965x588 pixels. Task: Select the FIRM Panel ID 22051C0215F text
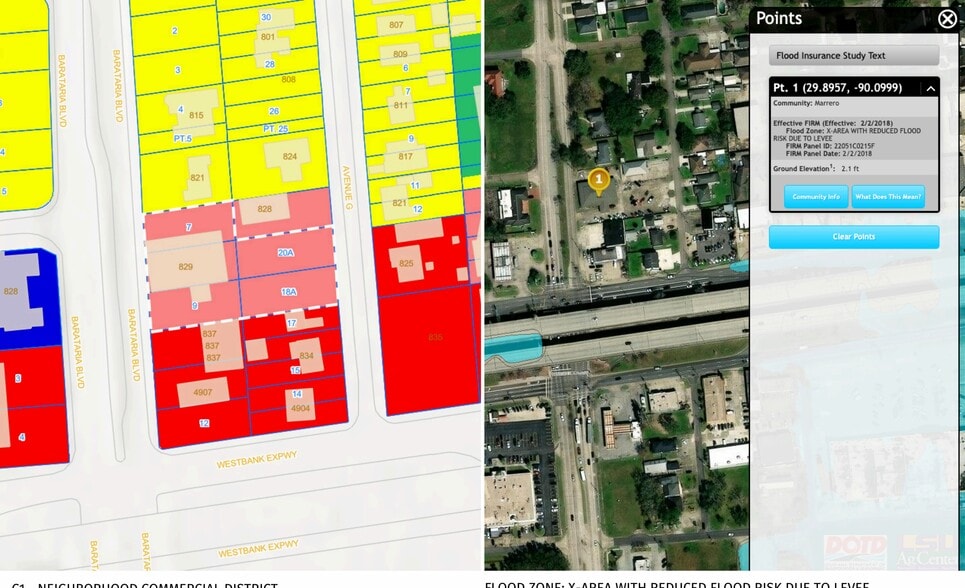[830, 147]
